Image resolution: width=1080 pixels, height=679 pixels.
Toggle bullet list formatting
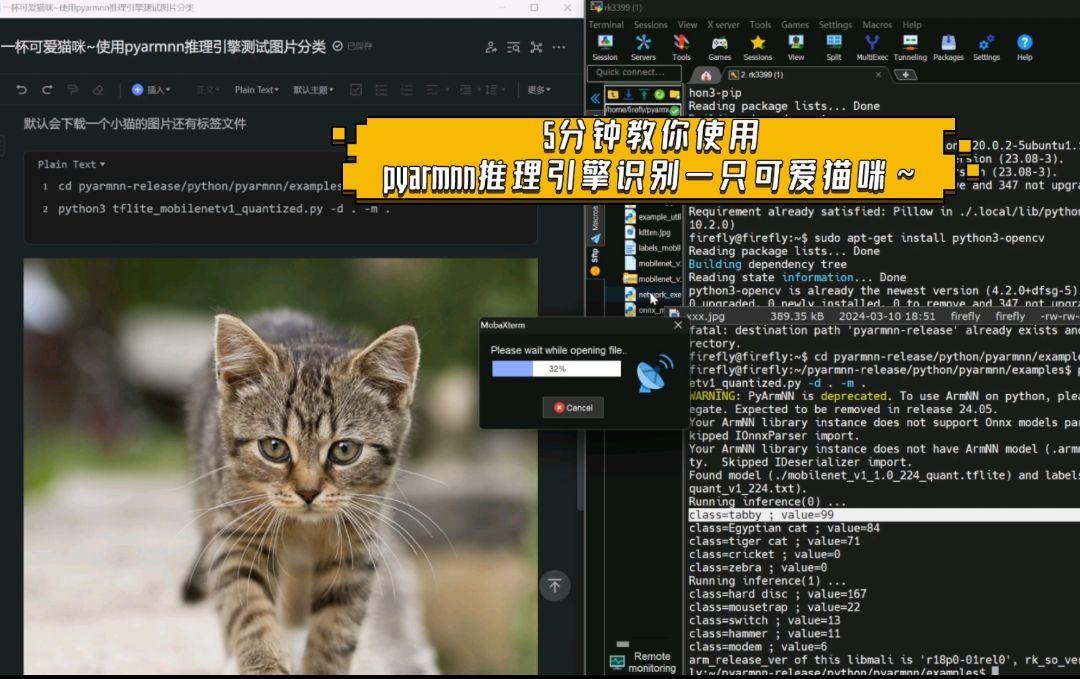pyautogui.click(x=382, y=91)
